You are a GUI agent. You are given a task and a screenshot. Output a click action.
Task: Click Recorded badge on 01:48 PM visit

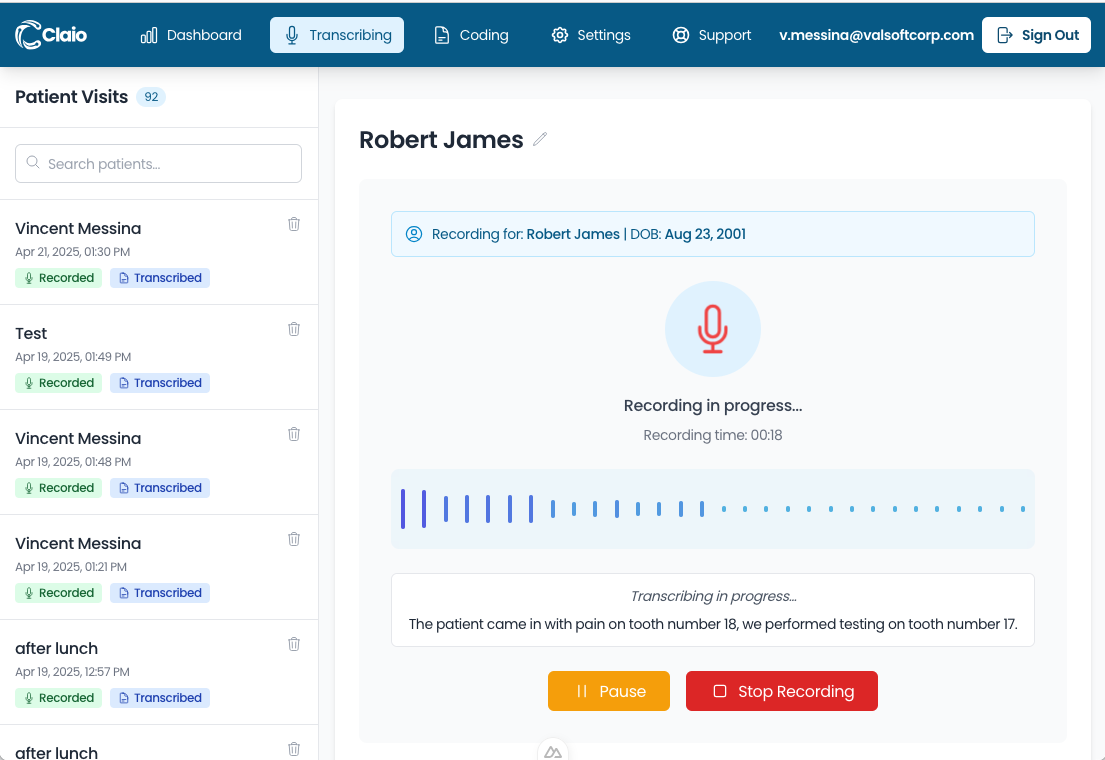click(x=58, y=488)
